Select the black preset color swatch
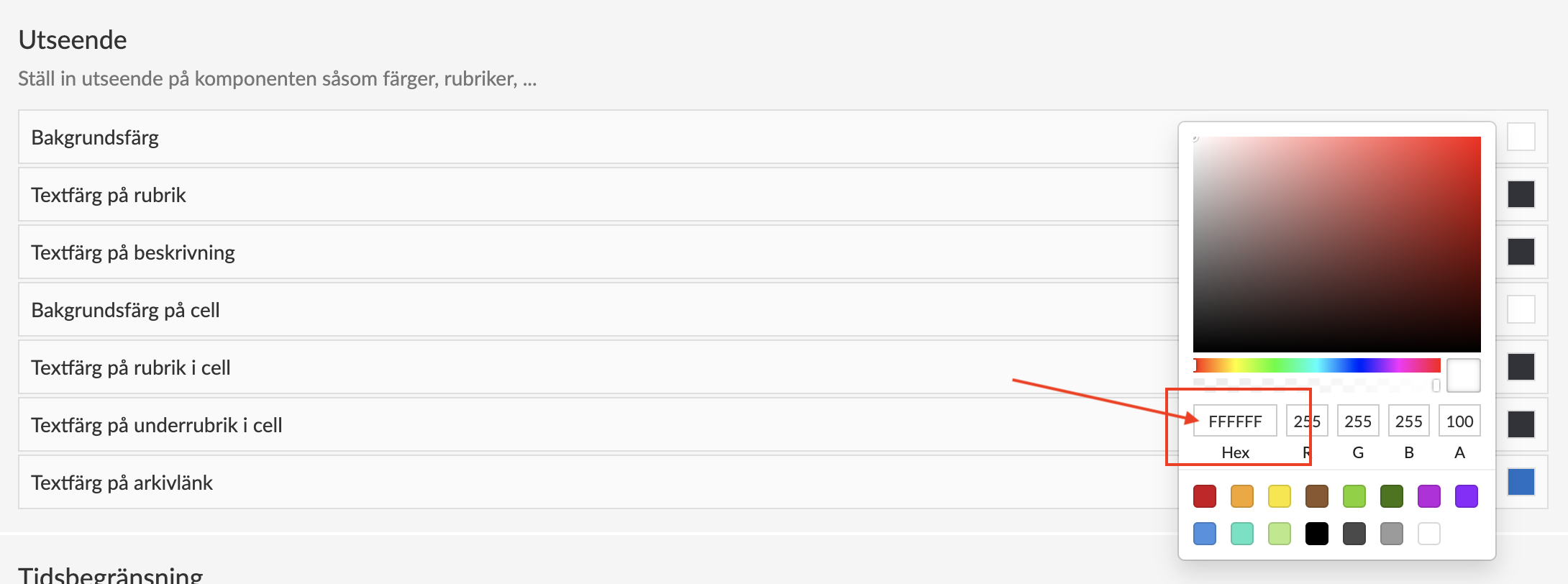1568x584 pixels. click(1316, 534)
